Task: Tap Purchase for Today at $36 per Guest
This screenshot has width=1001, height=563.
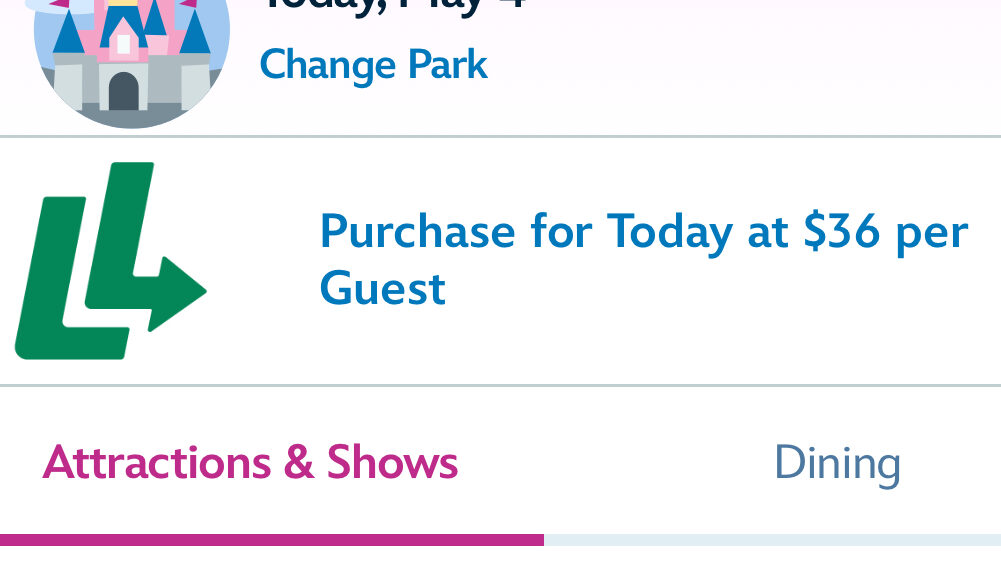Action: pyautogui.click(x=644, y=260)
